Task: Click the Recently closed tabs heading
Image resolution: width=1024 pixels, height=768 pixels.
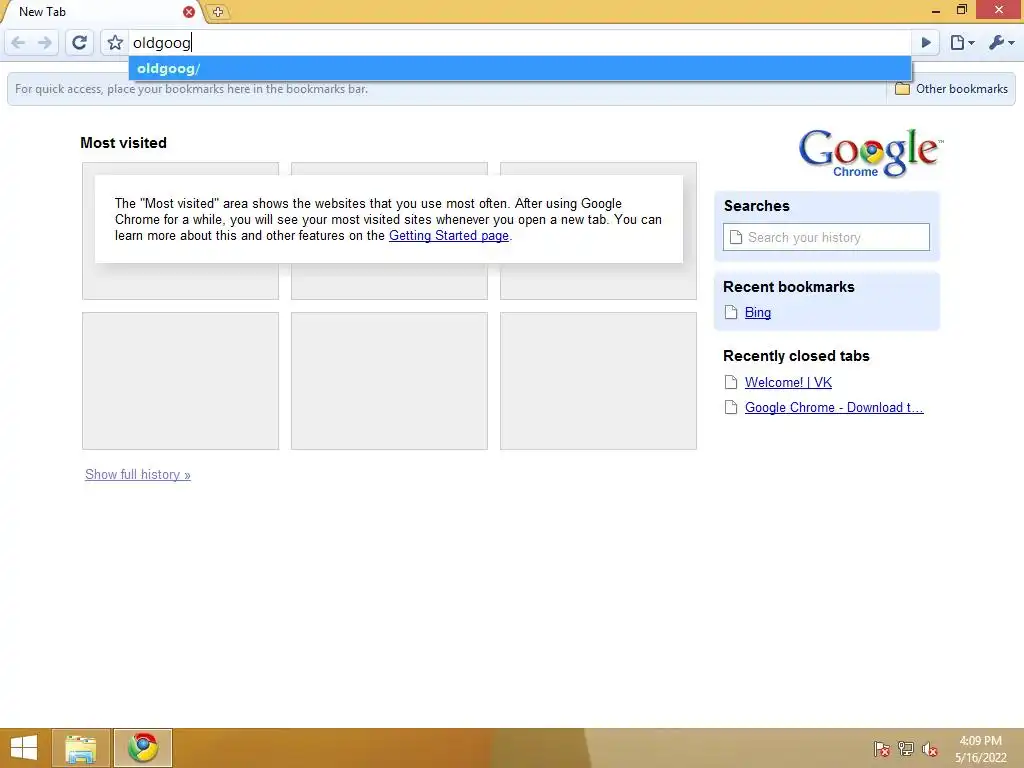Action: click(x=796, y=356)
